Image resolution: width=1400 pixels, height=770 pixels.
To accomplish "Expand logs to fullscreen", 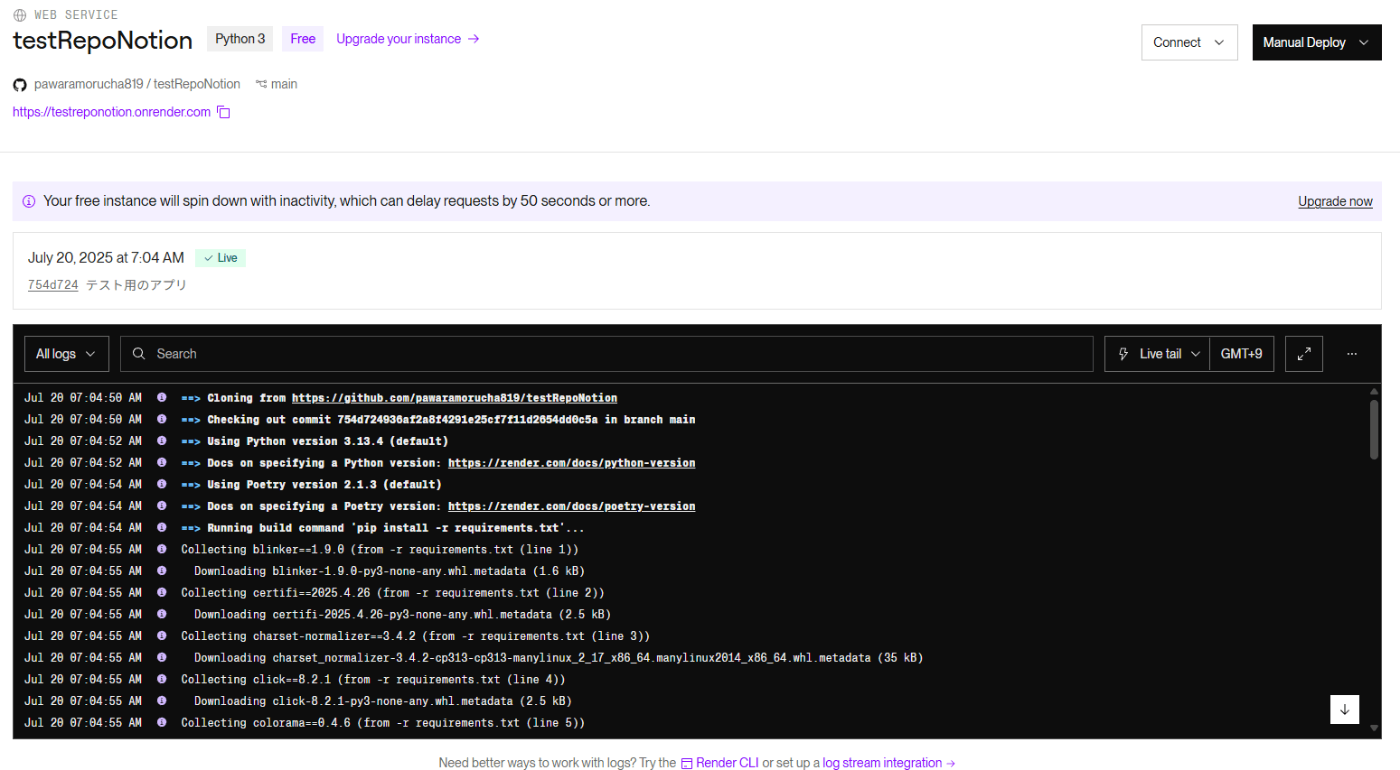I will [x=1304, y=354].
